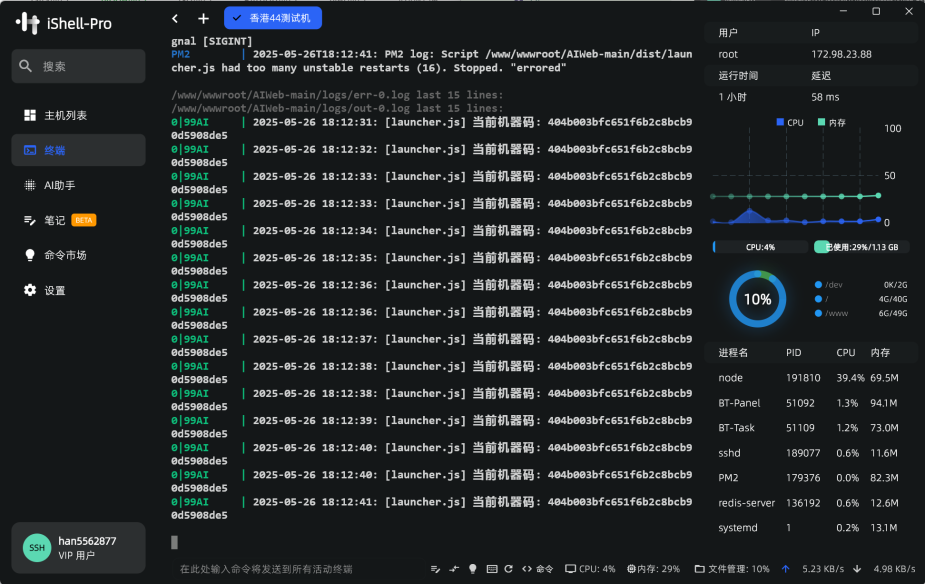The height and width of the screenshot is (584, 925).
Task: Click the keyboard icon in bottom bar
Action: [x=491, y=569]
